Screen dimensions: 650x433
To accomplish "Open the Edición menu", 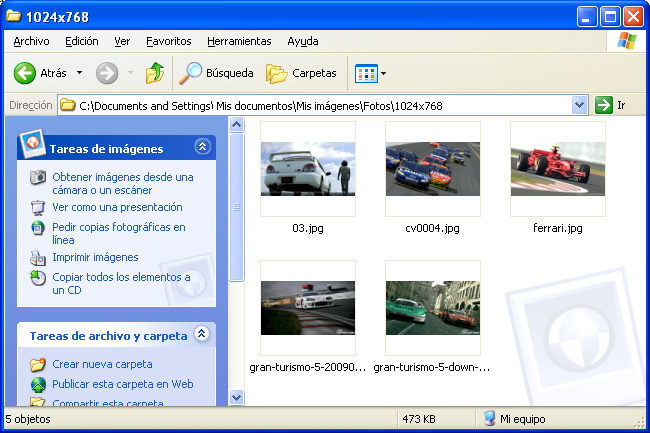I will (82, 41).
